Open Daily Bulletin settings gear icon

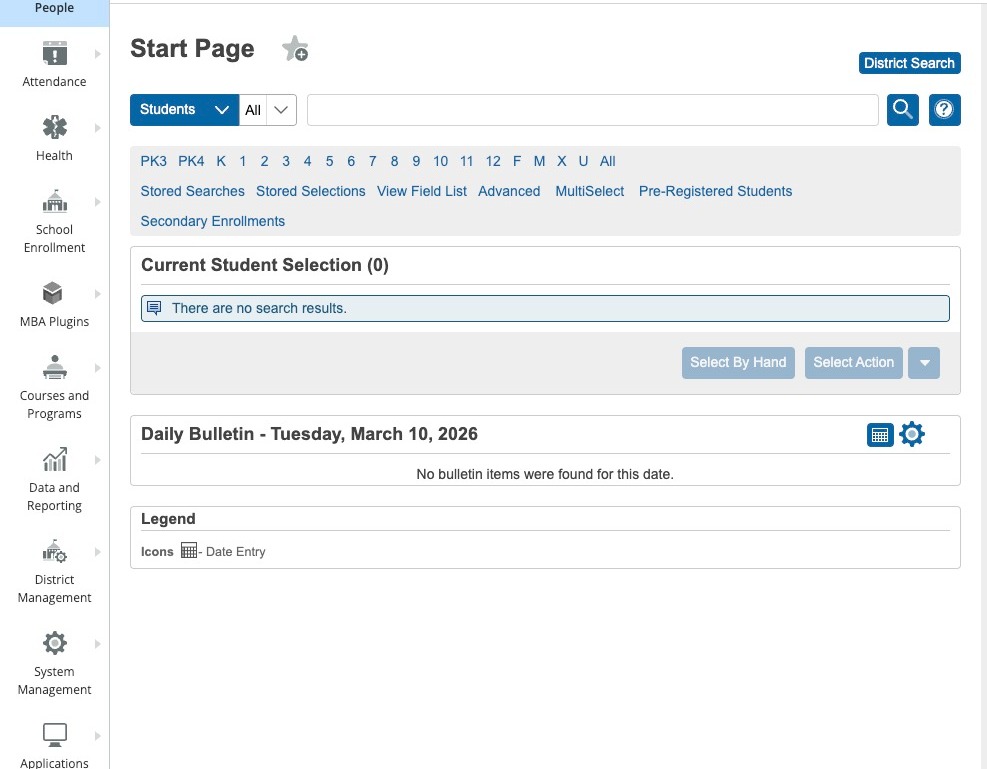912,434
